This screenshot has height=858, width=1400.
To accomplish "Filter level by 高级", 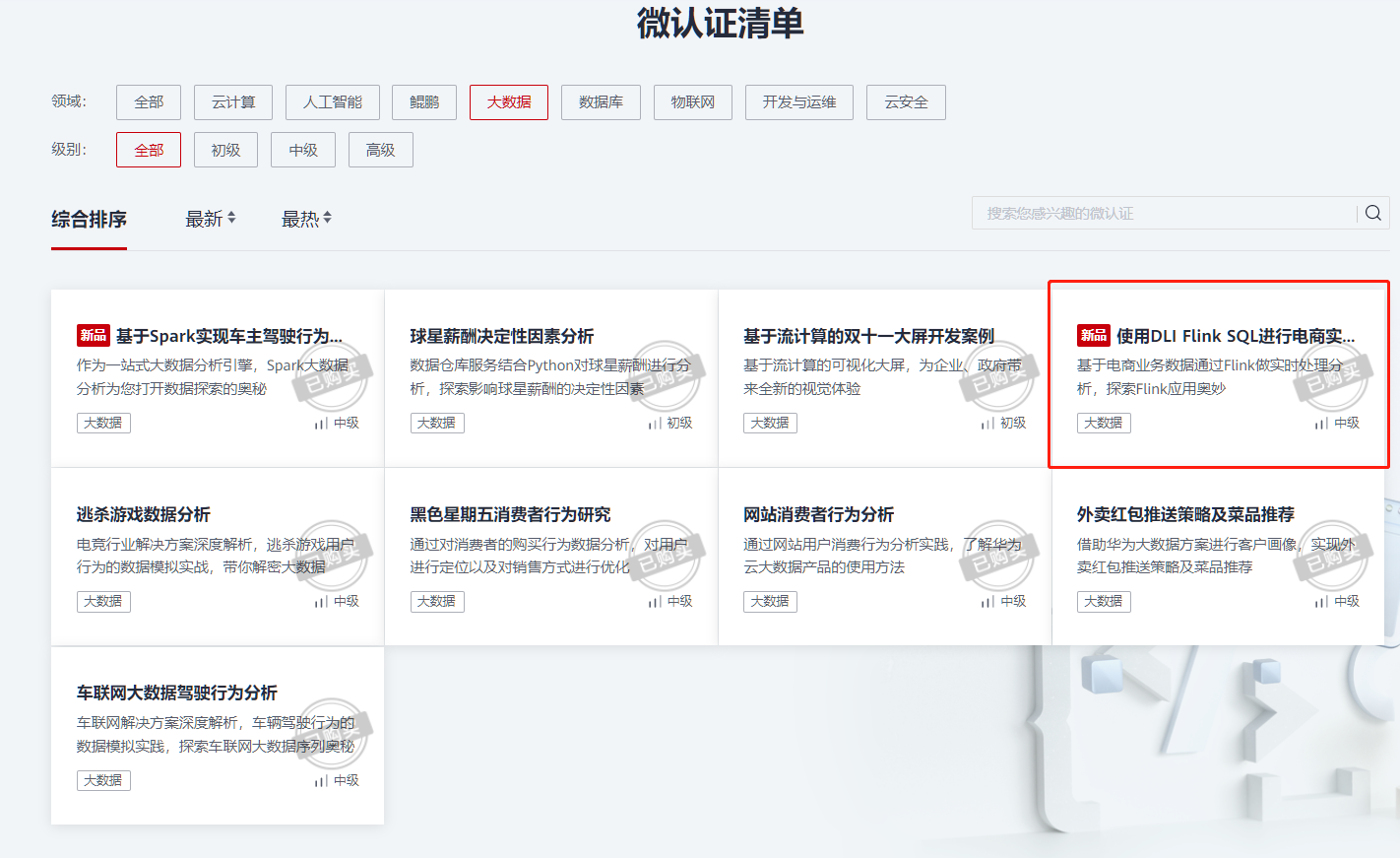I will tap(380, 150).
